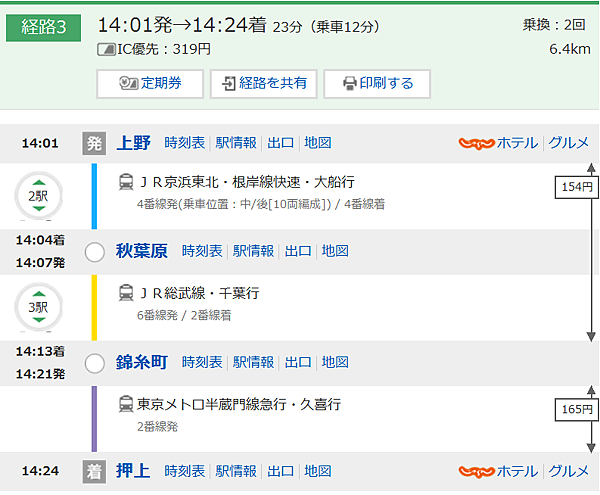
Task: Click the 乗換：2回 text
Action: tap(554, 25)
